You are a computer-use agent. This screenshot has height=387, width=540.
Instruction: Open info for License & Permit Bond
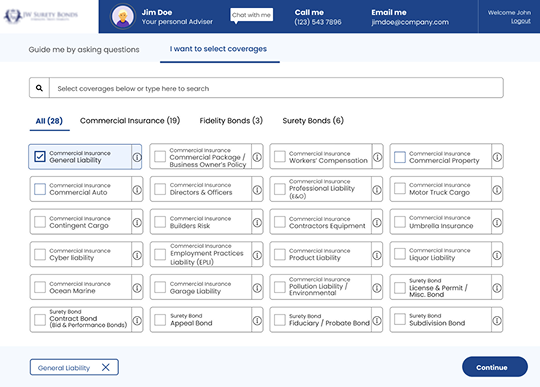click(x=497, y=288)
